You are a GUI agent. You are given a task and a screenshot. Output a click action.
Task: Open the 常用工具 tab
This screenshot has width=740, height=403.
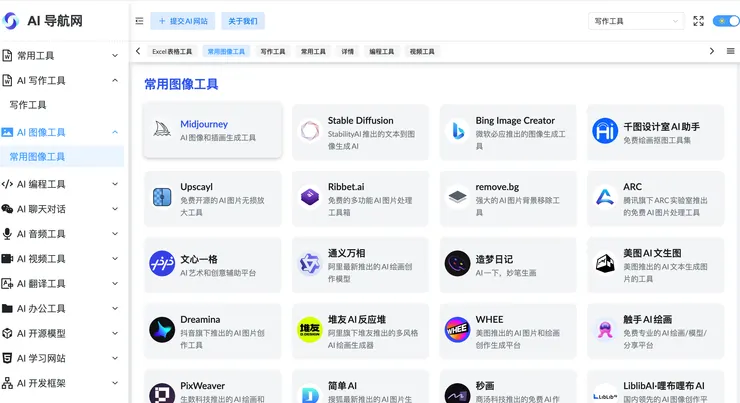[313, 51]
